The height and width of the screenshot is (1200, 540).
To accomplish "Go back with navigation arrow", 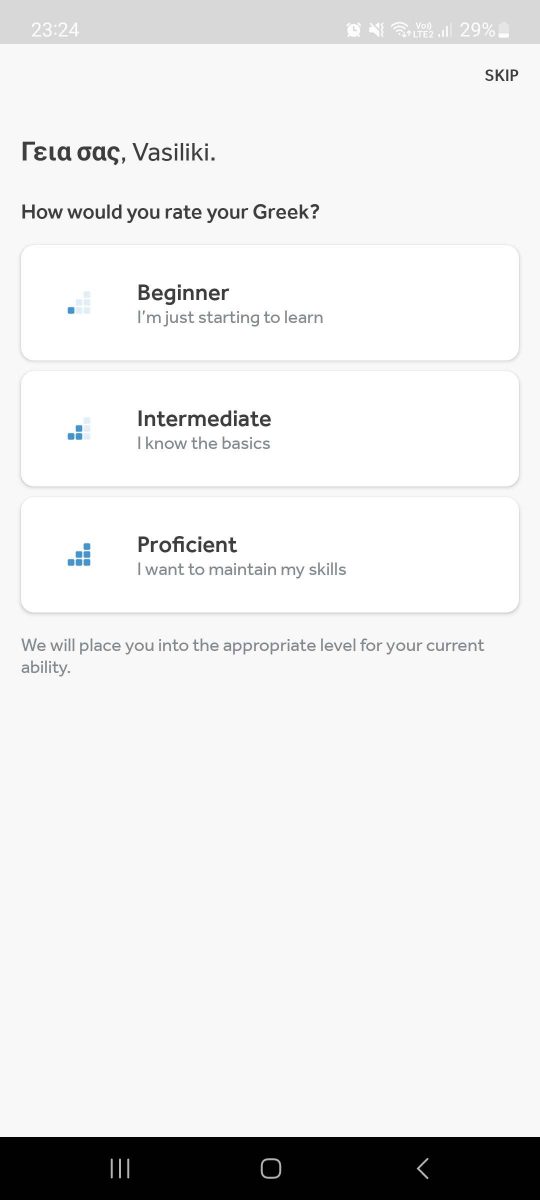I will [x=422, y=1168].
